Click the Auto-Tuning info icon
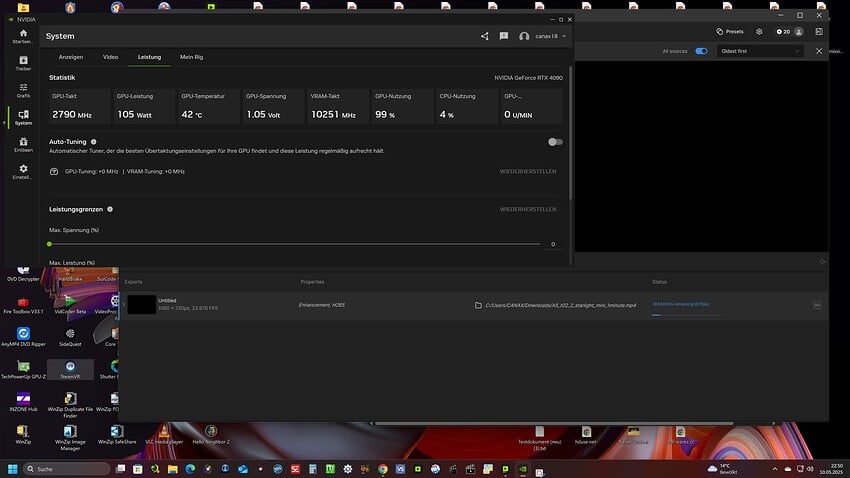Screen dimensions: 850x478 pyautogui.click(x=94, y=141)
